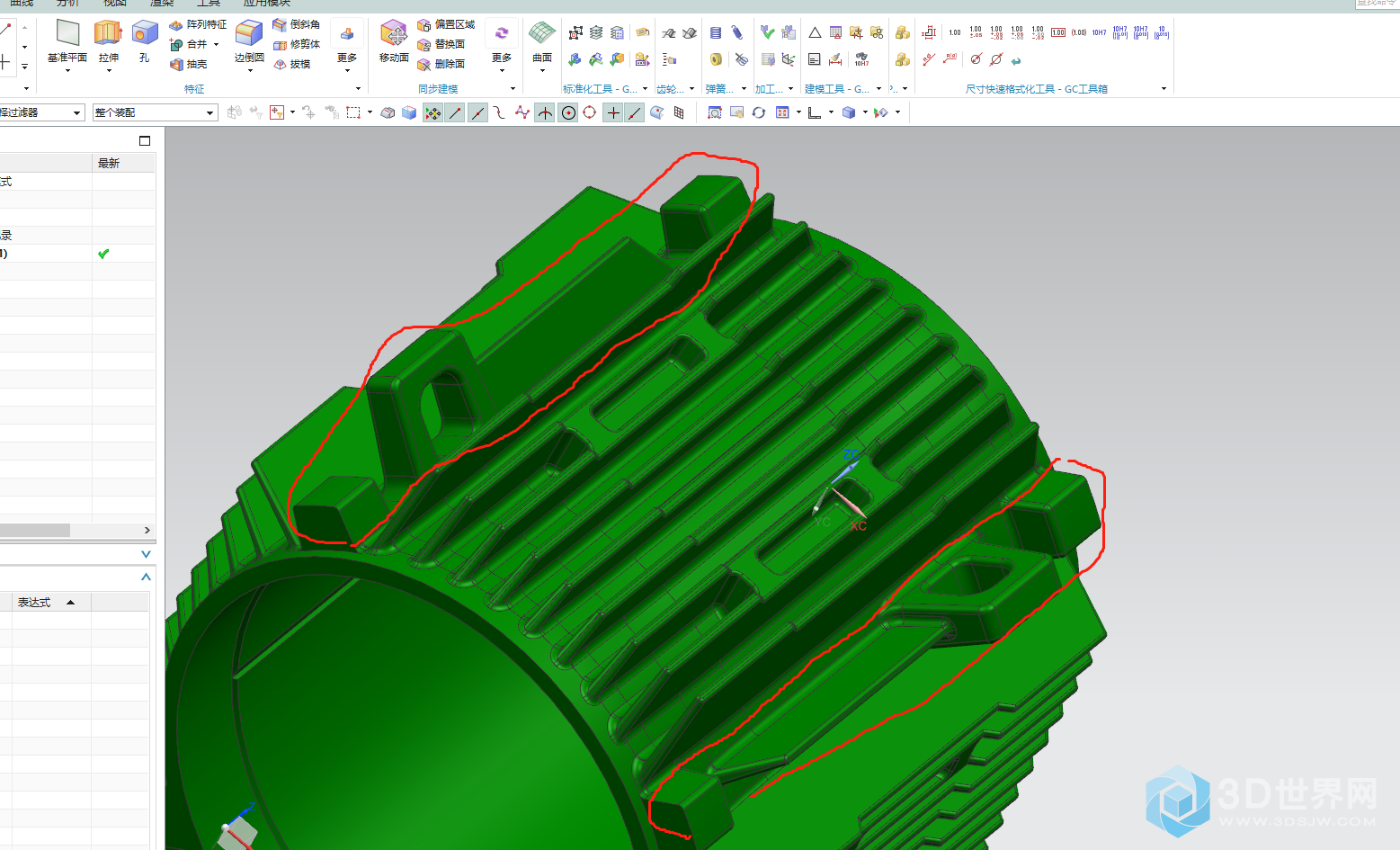Open the 尺寸快速格式化工具 group dropdown arrow

tap(1164, 89)
